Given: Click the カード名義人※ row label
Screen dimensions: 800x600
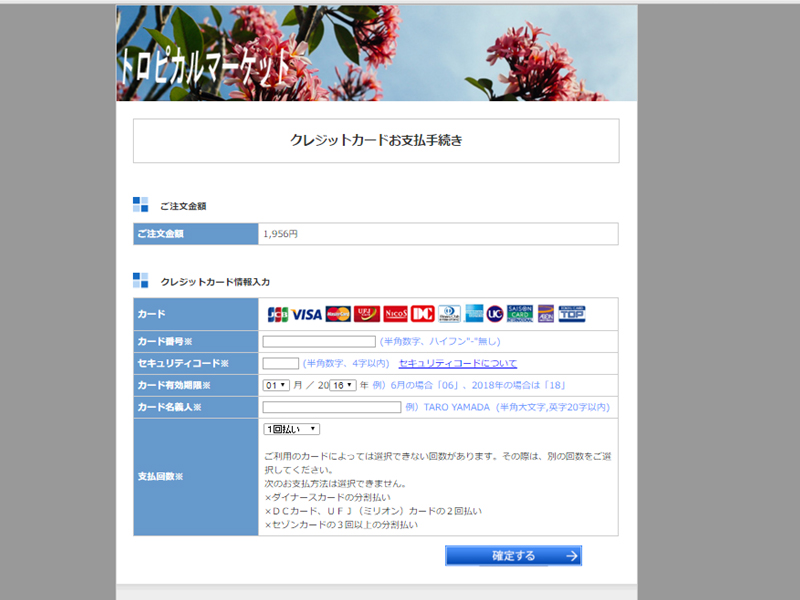Looking at the screenshot, I should coord(169,407).
